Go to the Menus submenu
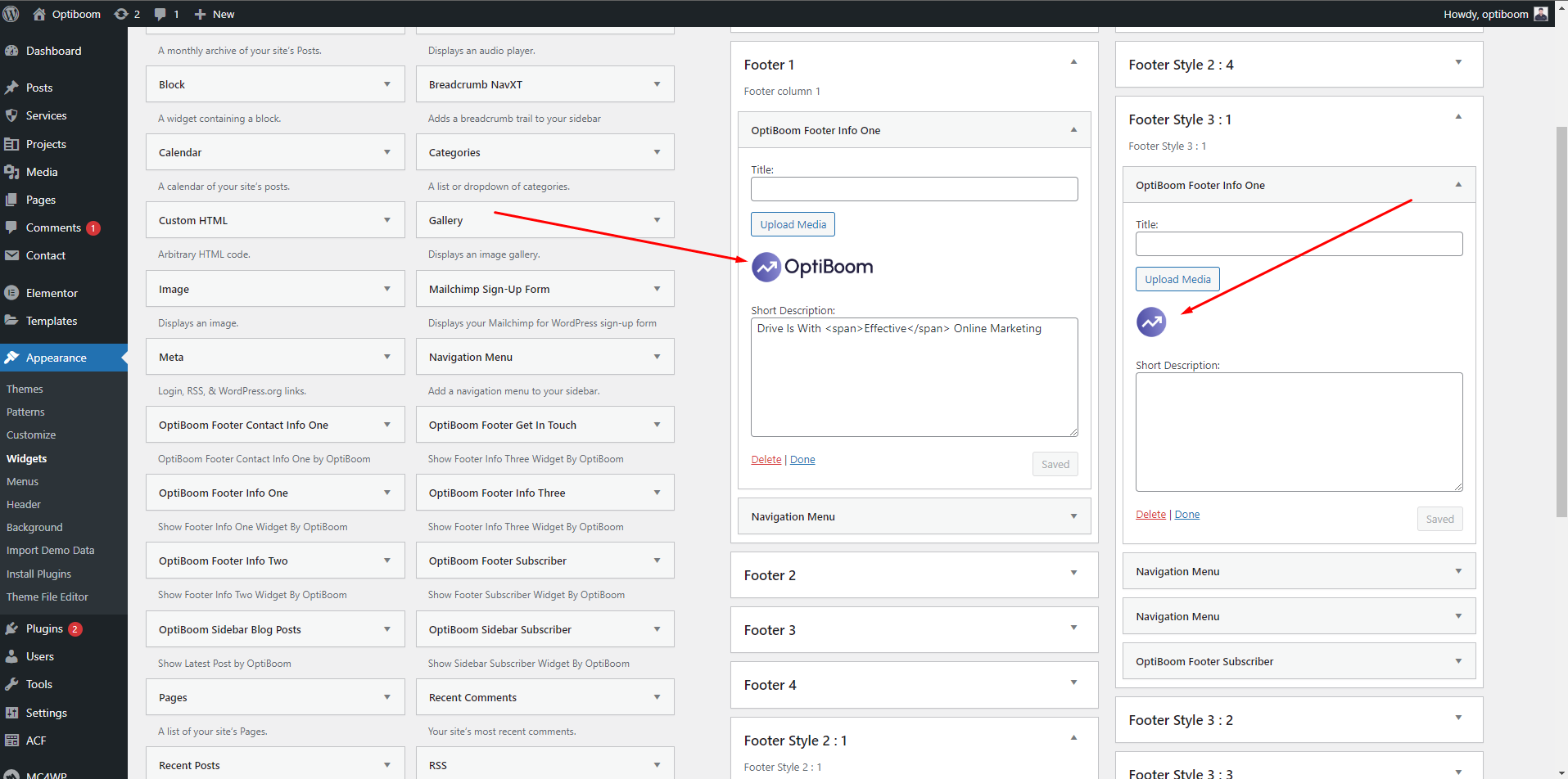This screenshot has height=779, width=1568. click(x=22, y=481)
